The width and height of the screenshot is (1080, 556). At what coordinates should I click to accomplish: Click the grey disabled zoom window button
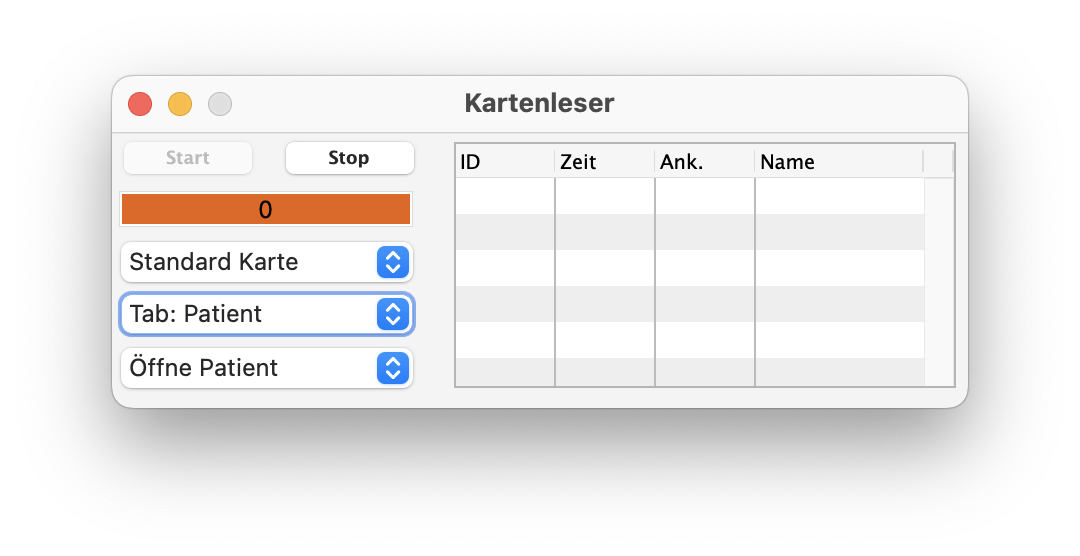220,104
